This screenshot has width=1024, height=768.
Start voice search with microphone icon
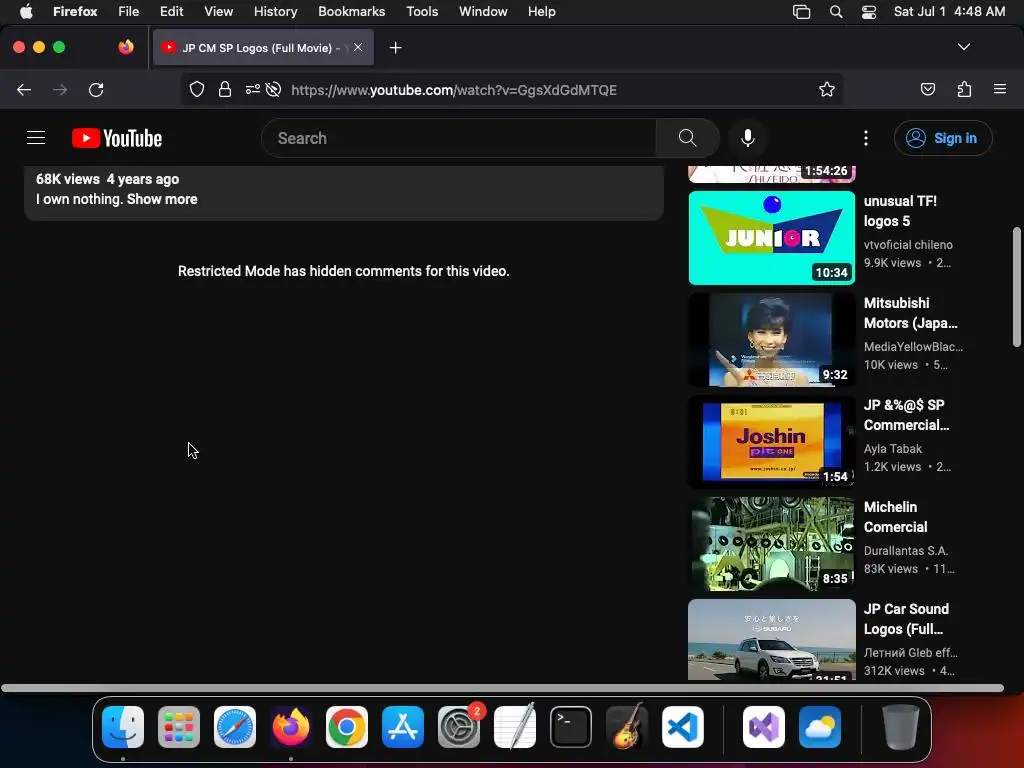point(748,138)
